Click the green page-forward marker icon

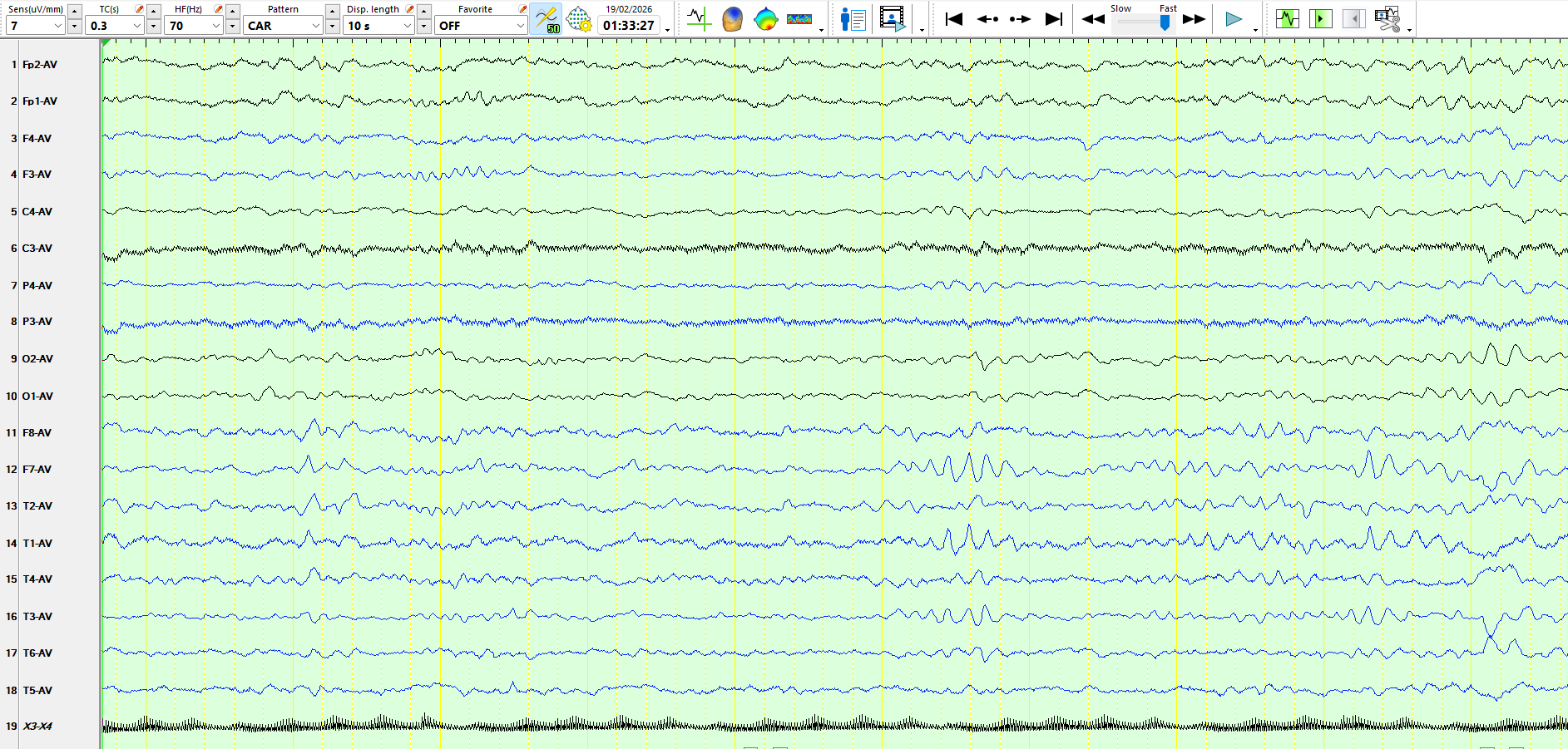pyautogui.click(x=1321, y=18)
